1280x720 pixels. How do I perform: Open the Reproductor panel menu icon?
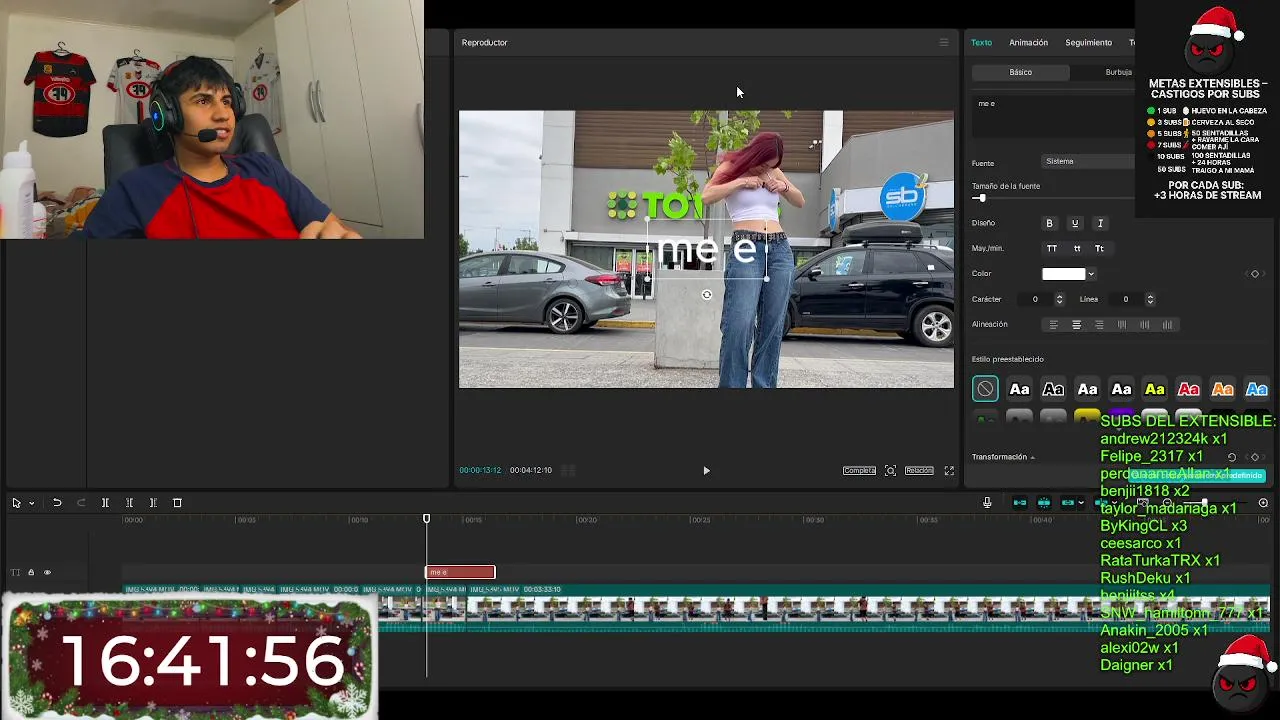(x=943, y=42)
